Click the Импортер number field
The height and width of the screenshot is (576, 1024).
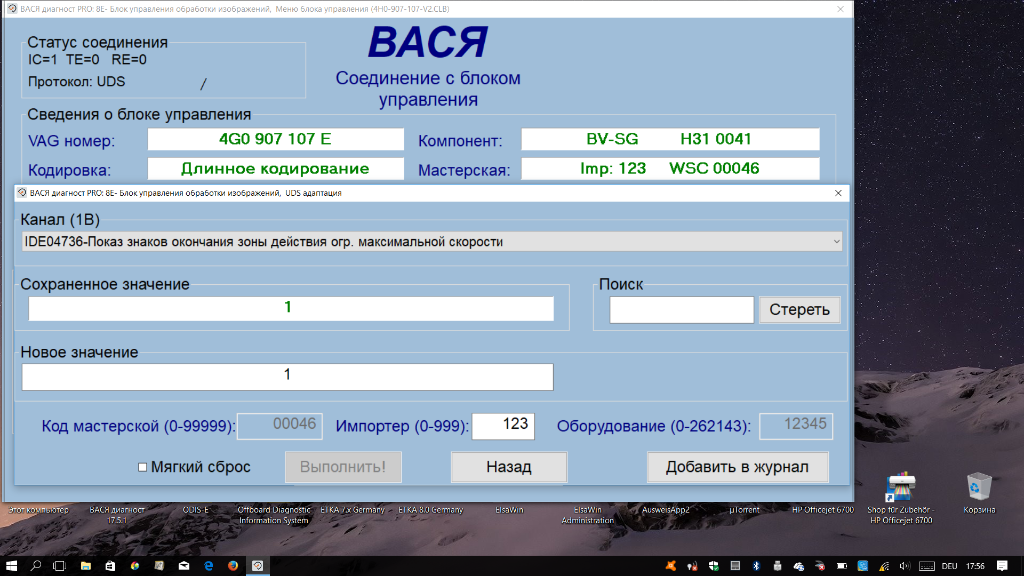click(502, 425)
